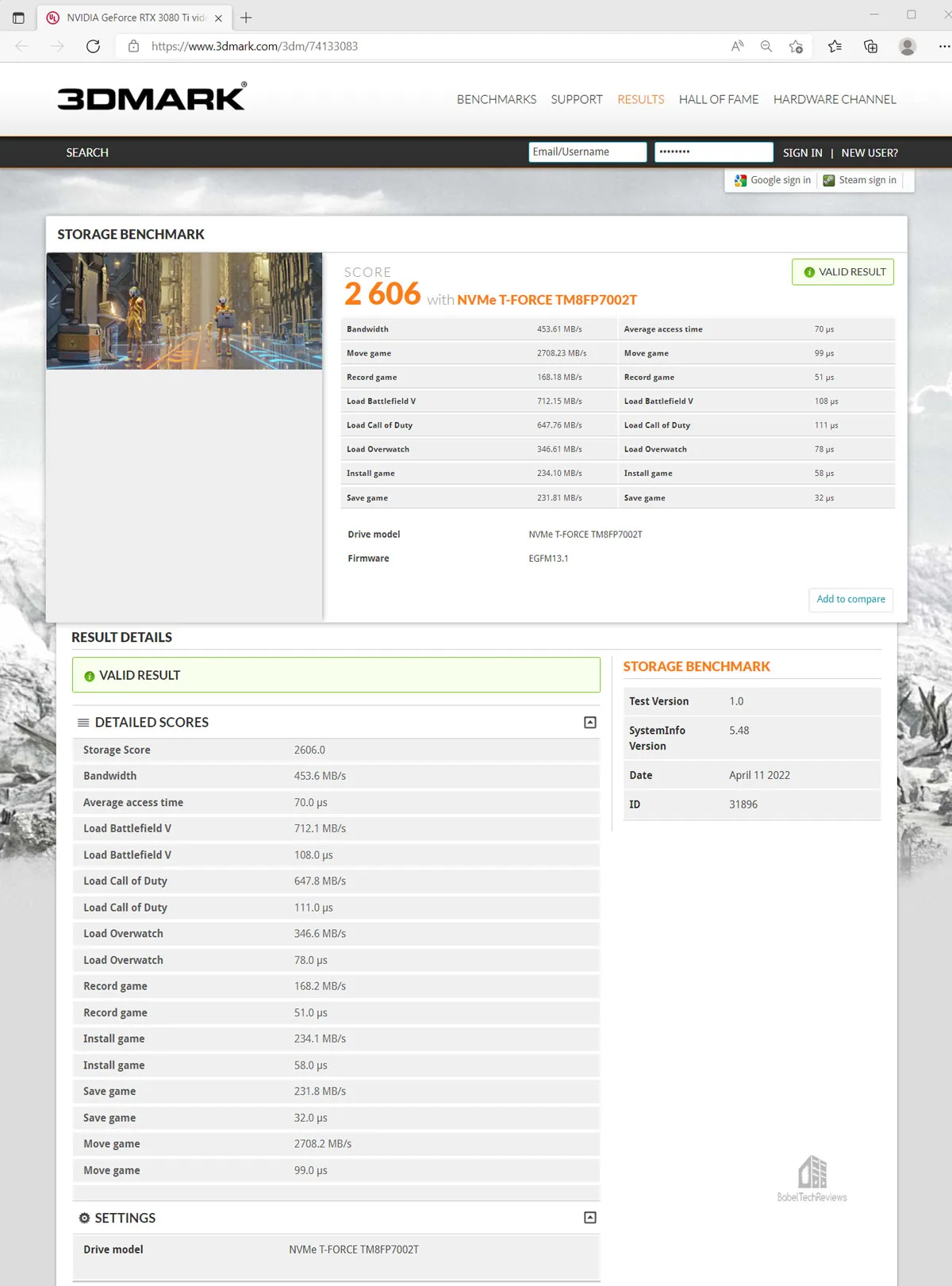Go to HALL OF FAME
This screenshot has width=952, height=1286.
click(x=719, y=99)
